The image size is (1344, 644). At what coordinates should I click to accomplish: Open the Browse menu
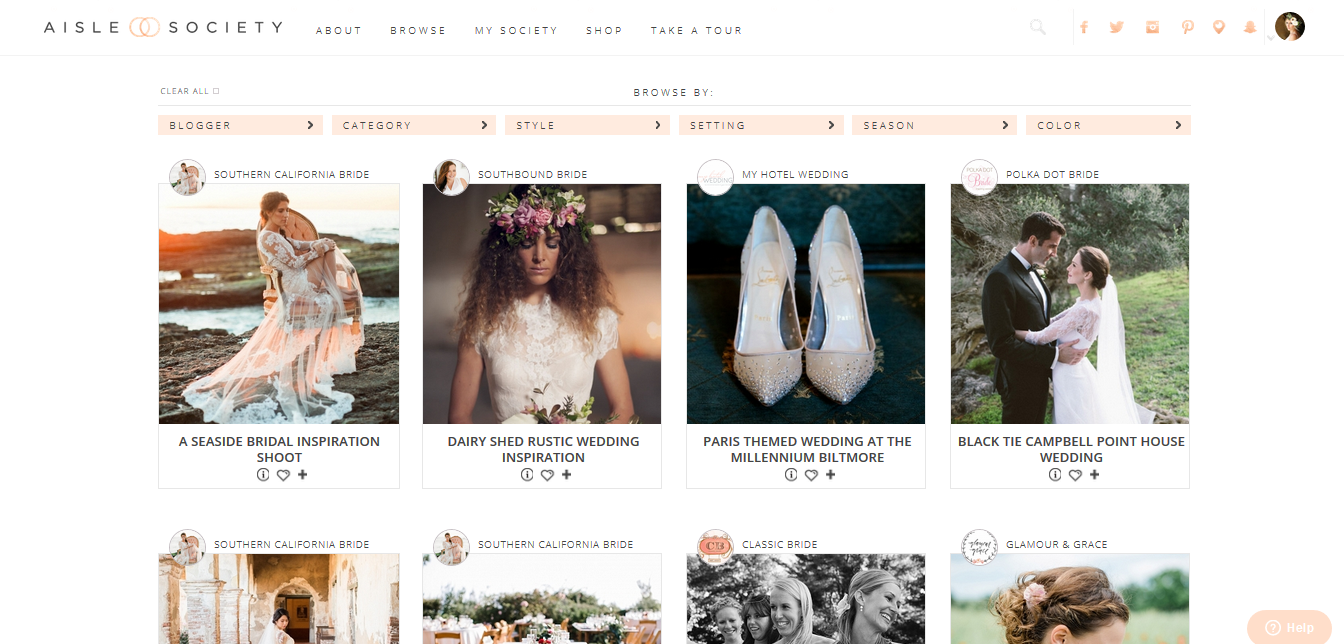[418, 31]
